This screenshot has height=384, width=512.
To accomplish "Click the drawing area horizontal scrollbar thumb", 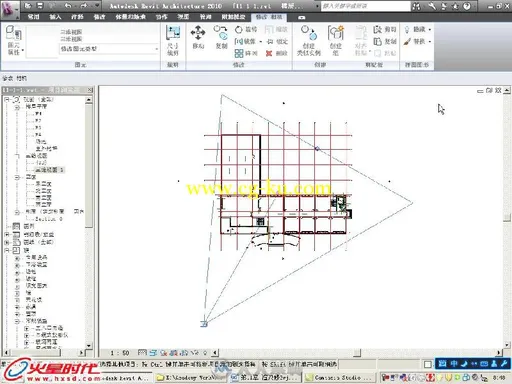I will (357, 353).
